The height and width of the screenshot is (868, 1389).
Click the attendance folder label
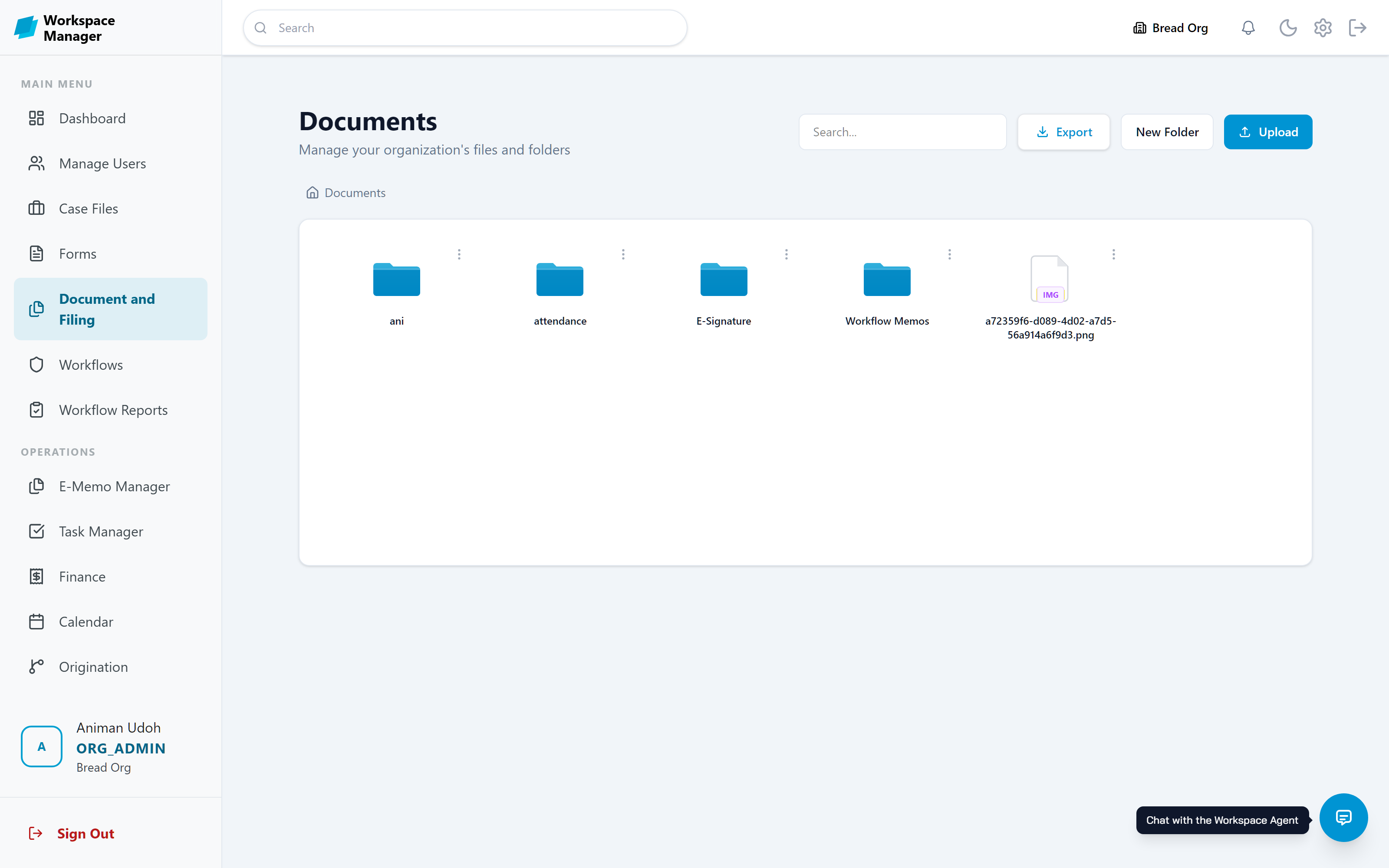coord(560,321)
